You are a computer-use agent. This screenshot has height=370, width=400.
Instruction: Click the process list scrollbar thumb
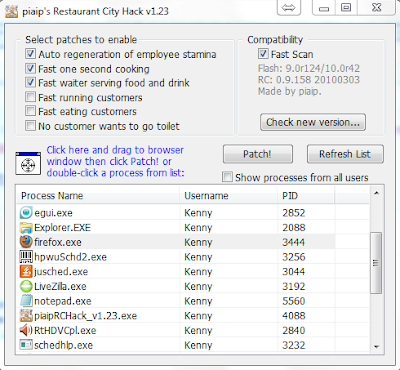point(377,263)
